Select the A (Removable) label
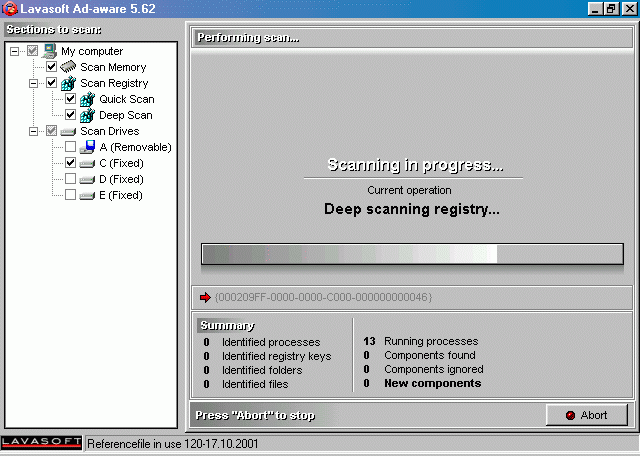Screen dimensions: 640x456 pyautogui.click(x=135, y=147)
